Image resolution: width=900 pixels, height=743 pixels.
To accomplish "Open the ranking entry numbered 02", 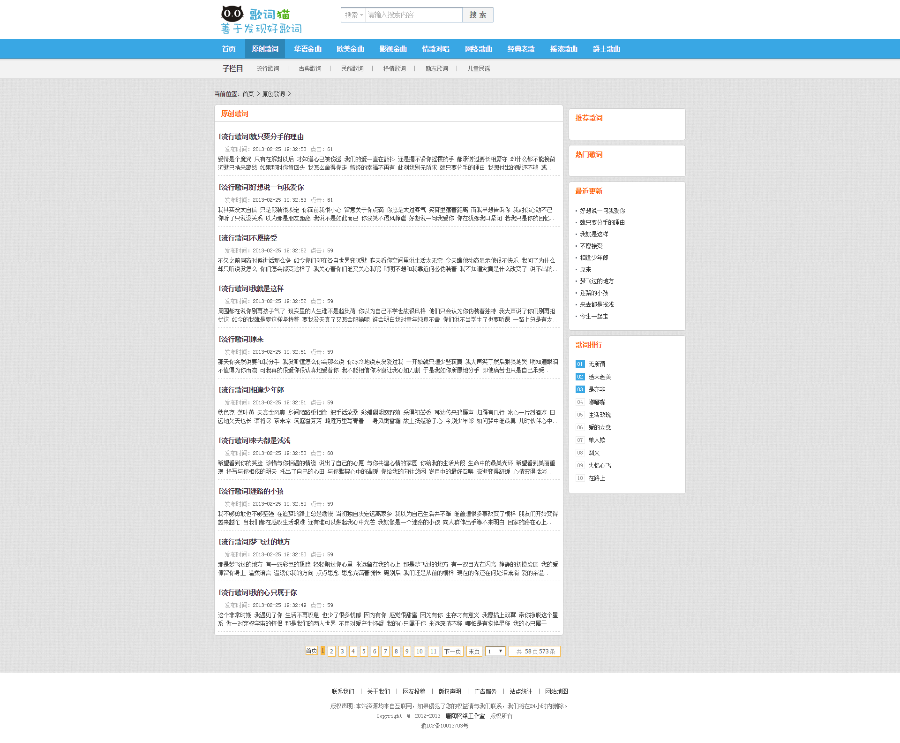I will coord(600,377).
